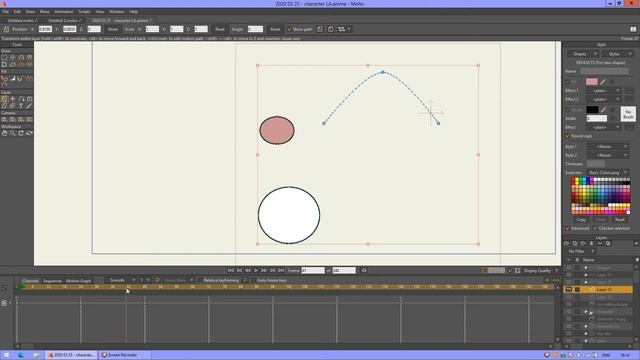Step forward one frame
The height and width of the screenshot is (360, 640).
point(264,270)
